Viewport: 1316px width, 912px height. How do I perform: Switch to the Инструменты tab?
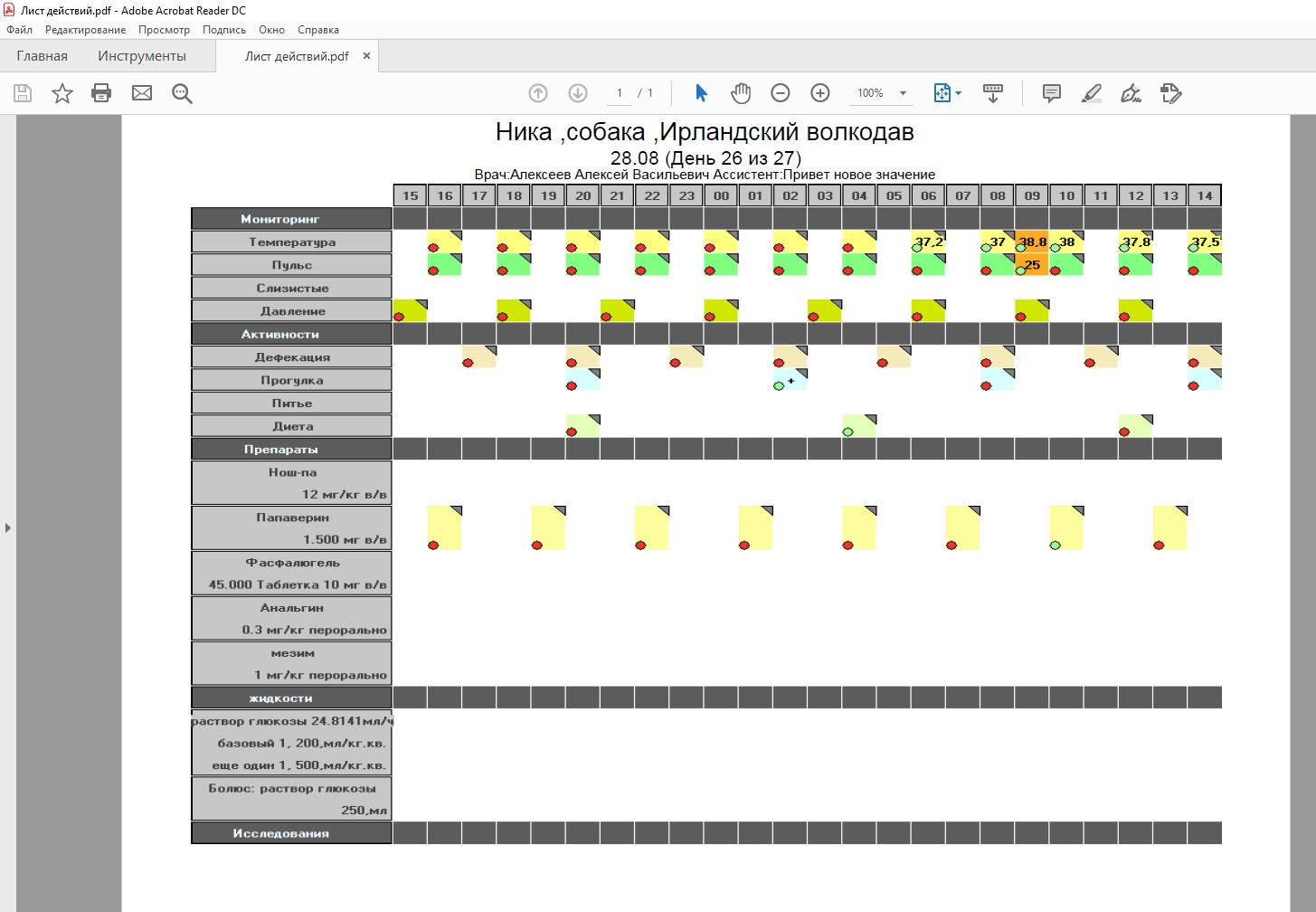click(x=142, y=56)
